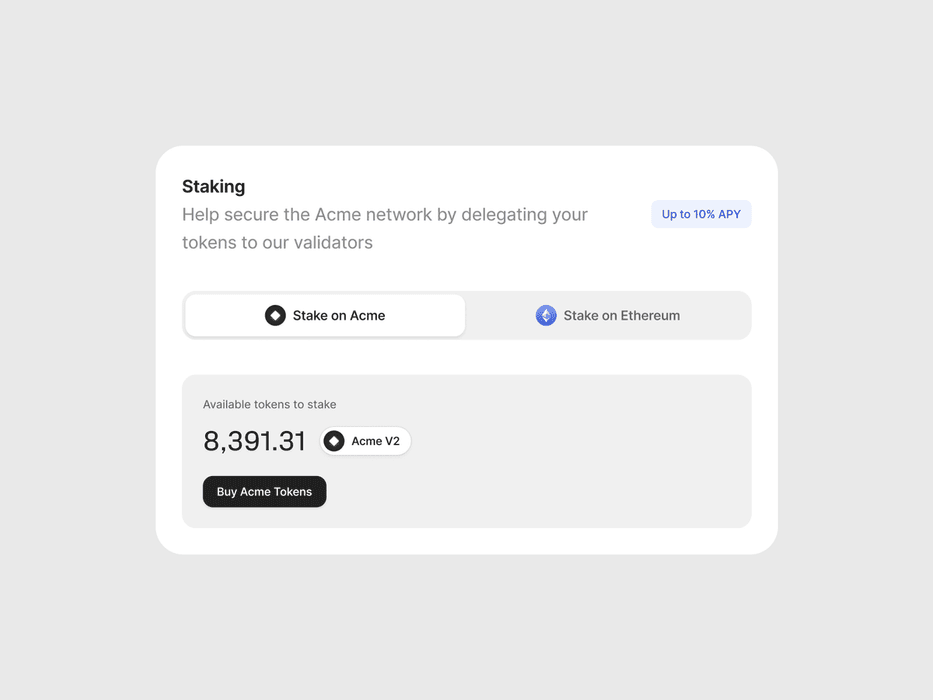Click the diamond icon inside Acme V2 chip
Image resolution: width=933 pixels, height=700 pixels.
[x=334, y=441]
